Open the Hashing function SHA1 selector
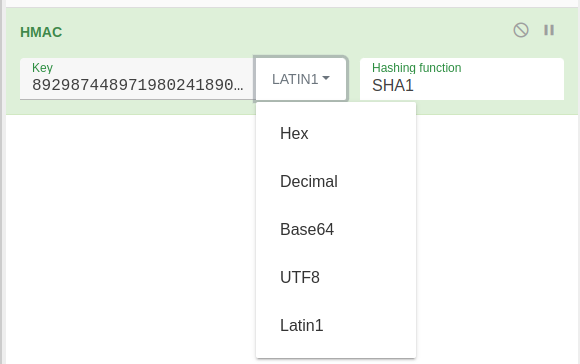Image resolution: width=580 pixels, height=364 pixels. [x=462, y=79]
